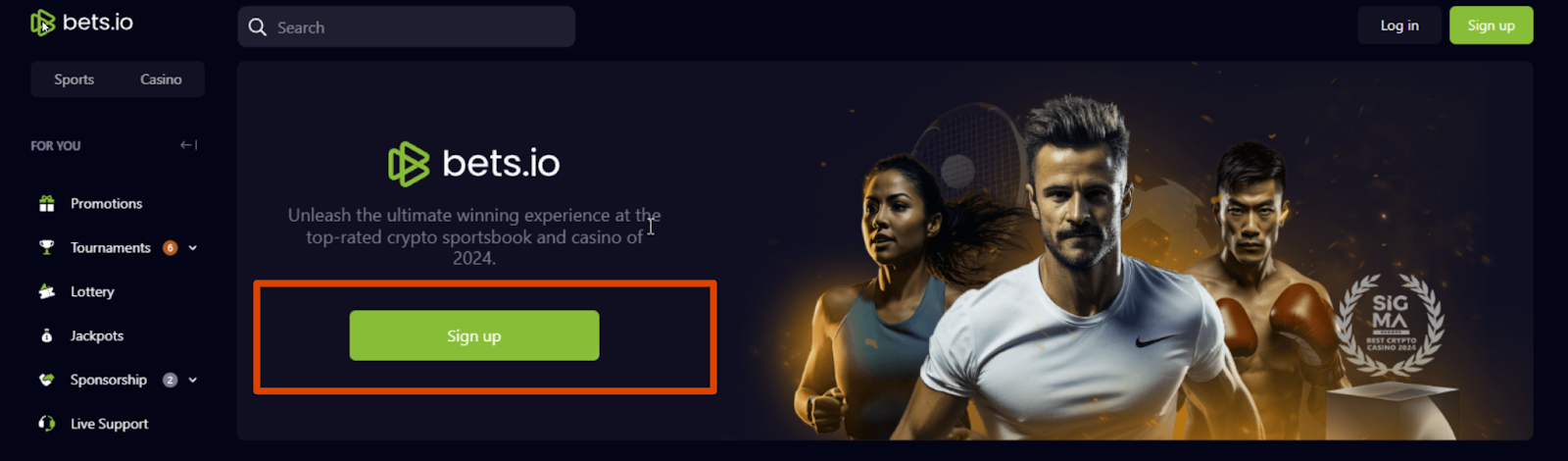The height and width of the screenshot is (461, 1568).
Task: Open the Promotions menu link
Action: (107, 204)
